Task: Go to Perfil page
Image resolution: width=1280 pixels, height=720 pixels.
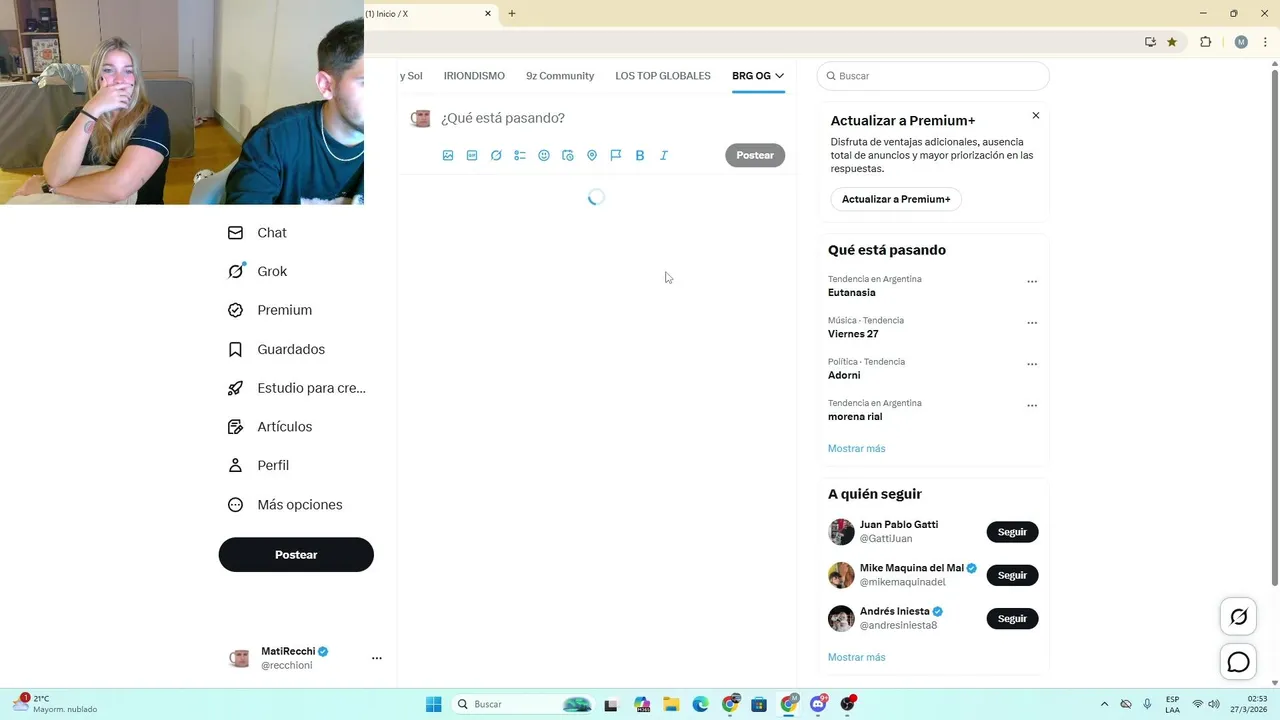Action: tap(259, 465)
